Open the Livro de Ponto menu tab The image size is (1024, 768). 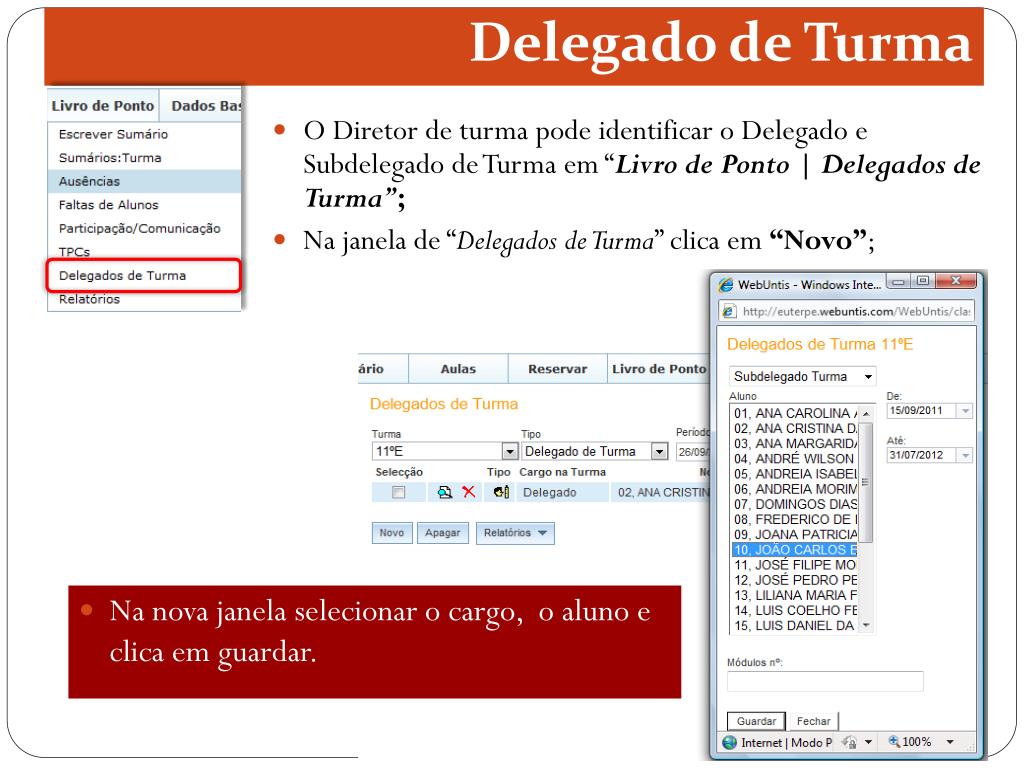pyautogui.click(x=103, y=106)
